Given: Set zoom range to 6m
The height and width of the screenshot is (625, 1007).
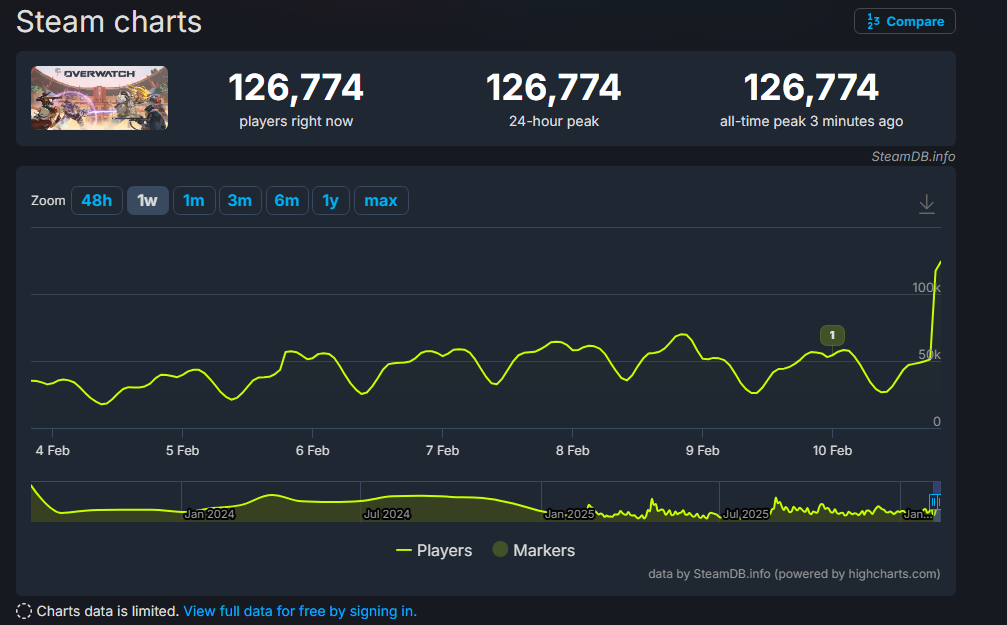Looking at the screenshot, I should pos(287,200).
